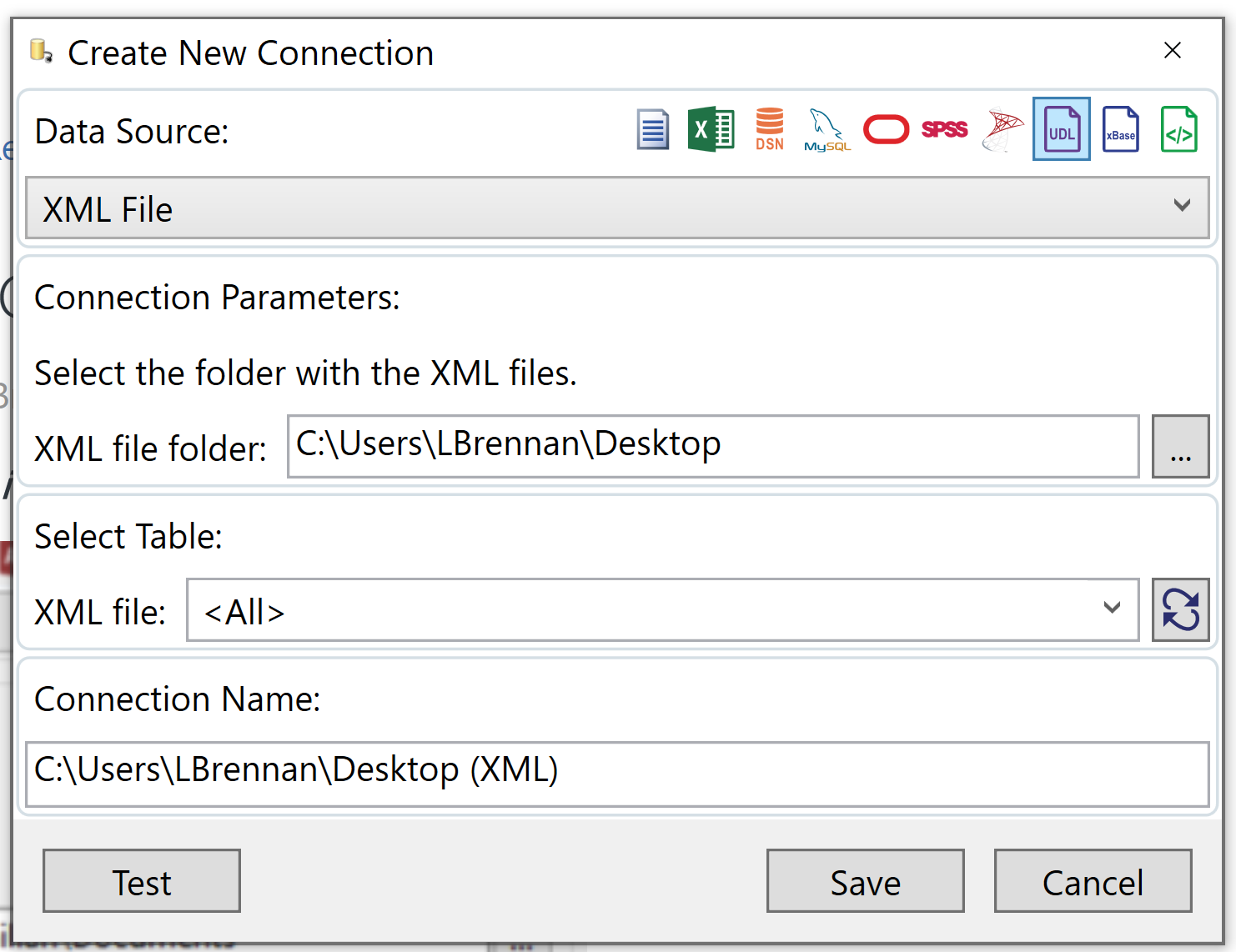Edit the XML file folder path
1236x952 pixels.
coord(713,446)
